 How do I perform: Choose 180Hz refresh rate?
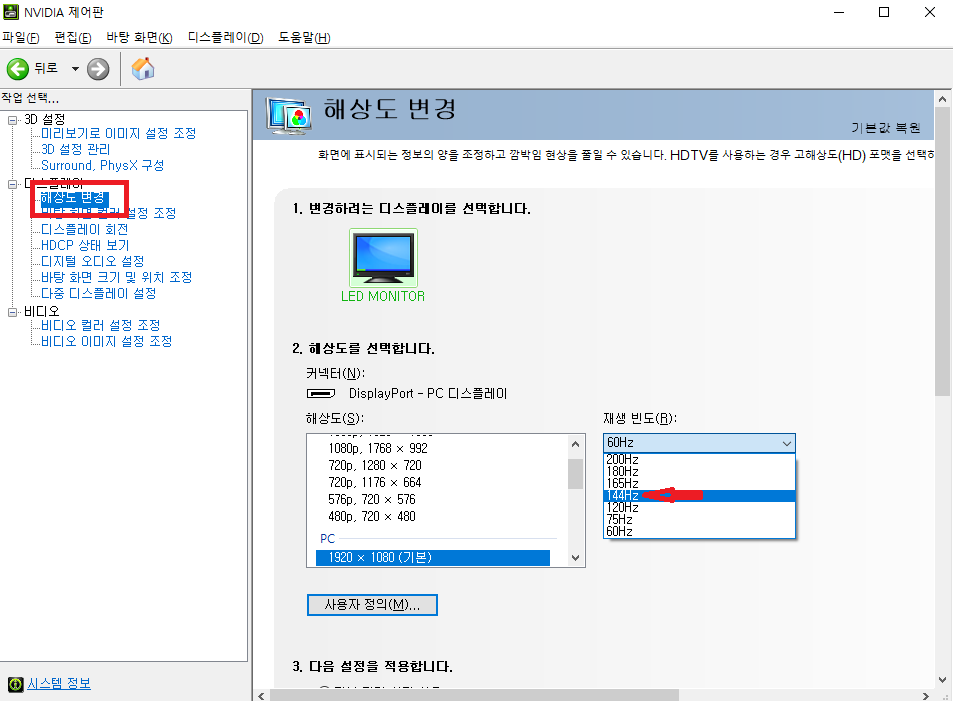(x=699, y=472)
